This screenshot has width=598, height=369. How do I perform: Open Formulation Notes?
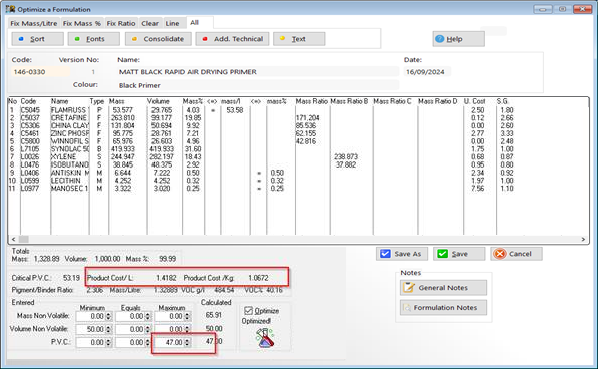[x=443, y=308]
